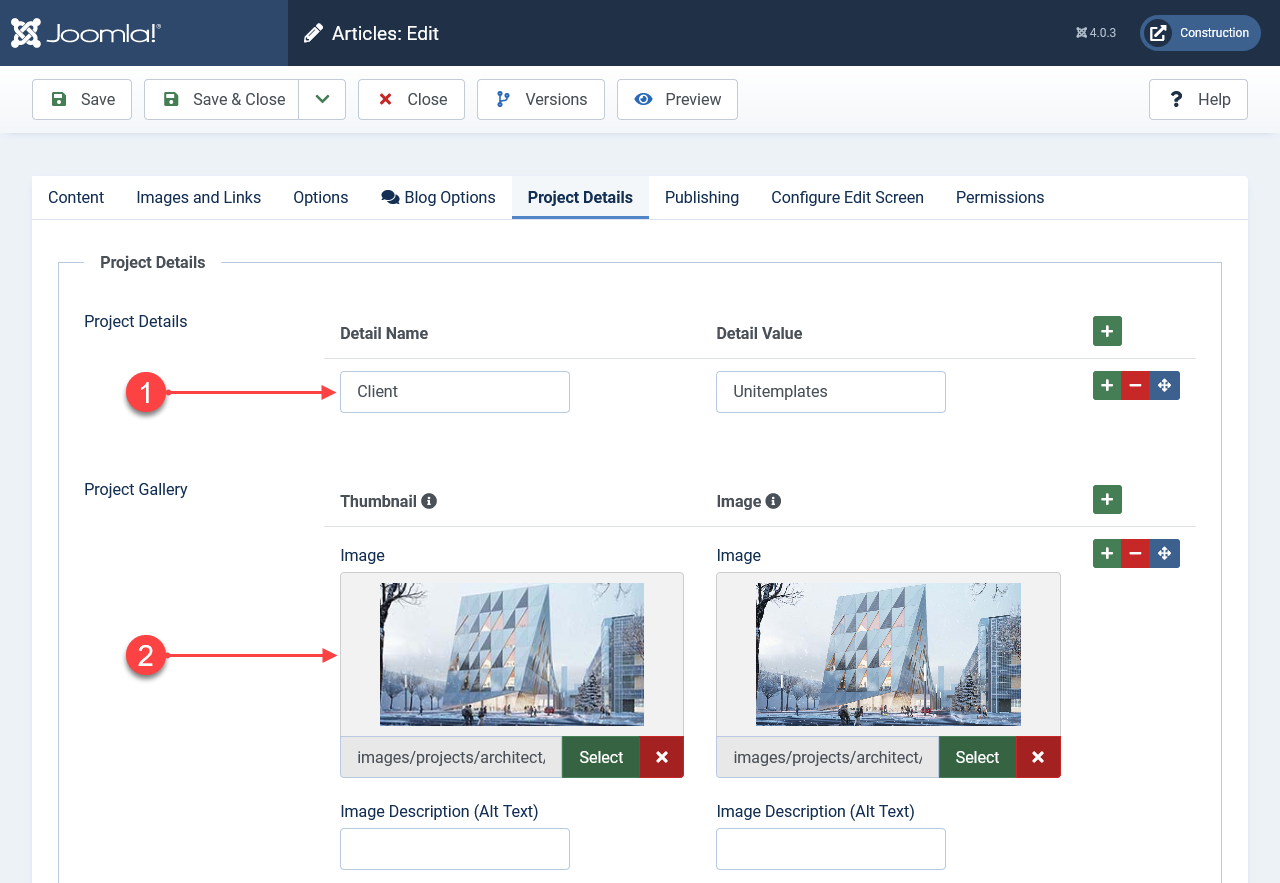The height and width of the screenshot is (883, 1280).
Task: Click the Thumbnail building preview picture
Action: point(512,654)
